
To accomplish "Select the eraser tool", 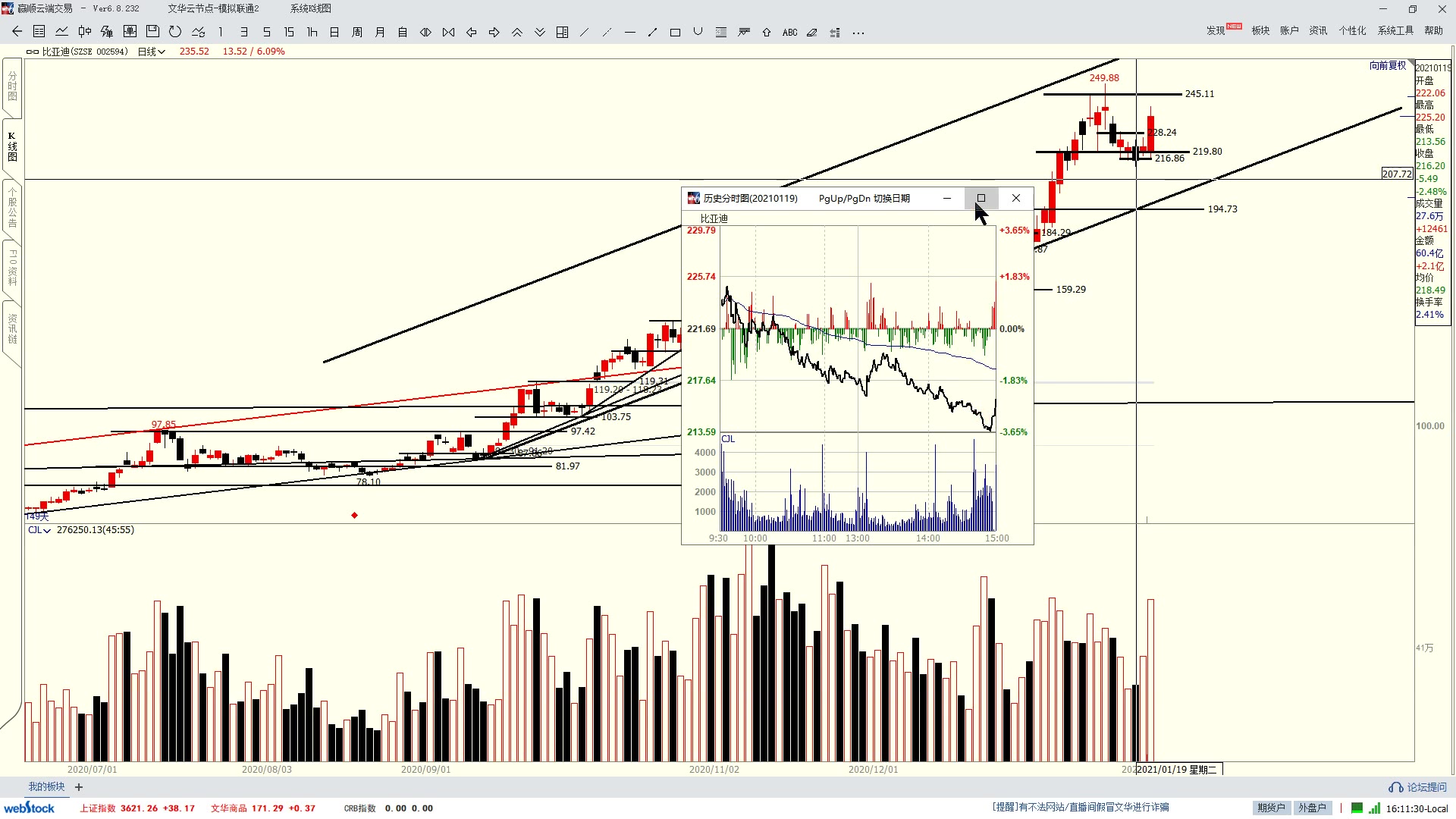I will [x=812, y=32].
